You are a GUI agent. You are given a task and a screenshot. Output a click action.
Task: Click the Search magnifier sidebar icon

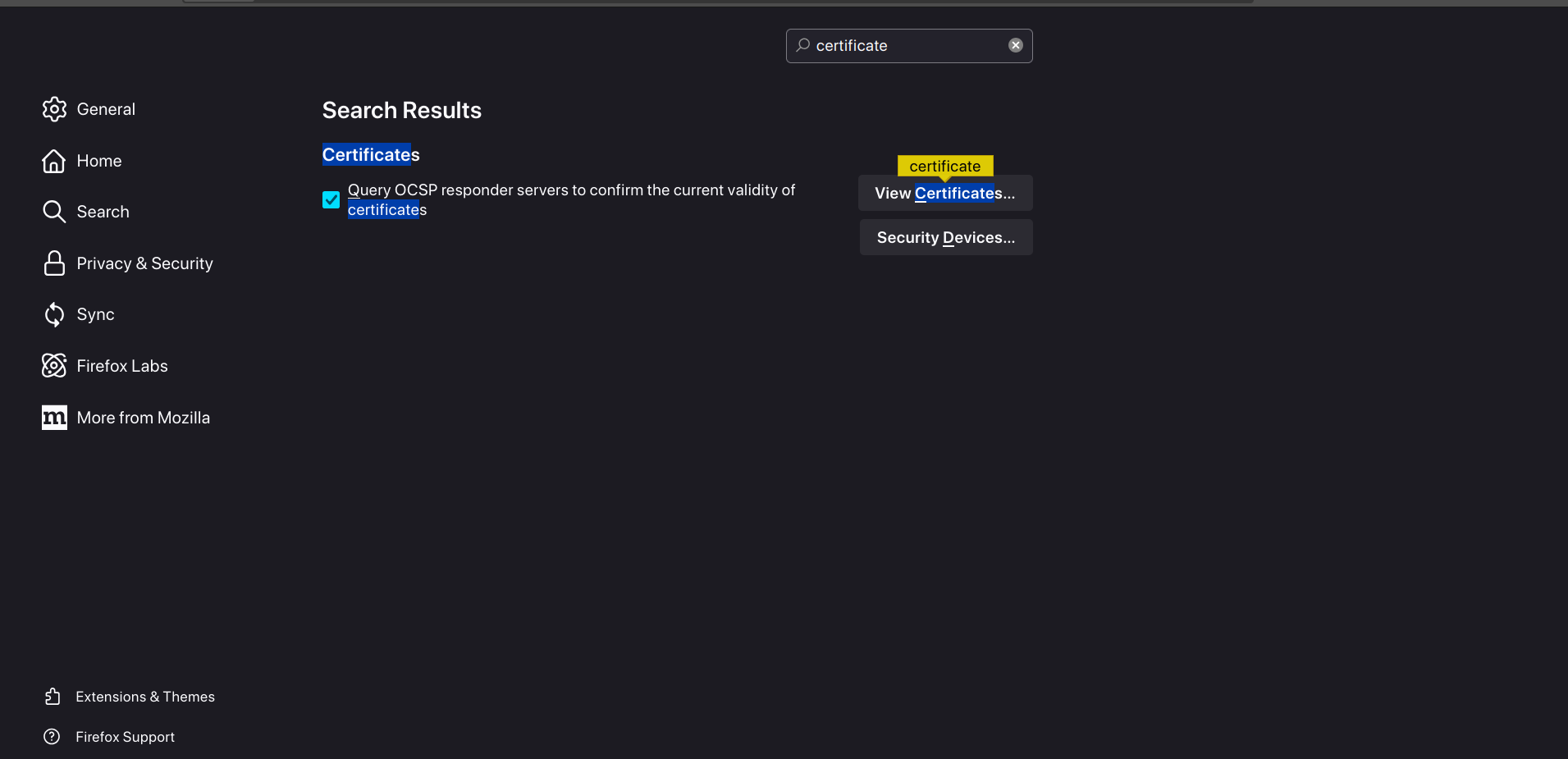[x=54, y=212]
